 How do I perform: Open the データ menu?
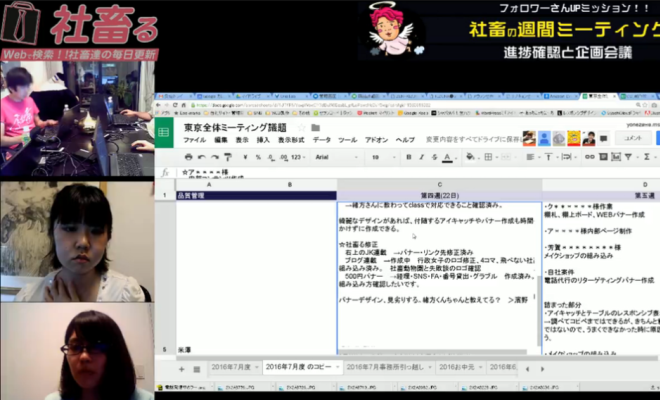[x=321, y=140]
